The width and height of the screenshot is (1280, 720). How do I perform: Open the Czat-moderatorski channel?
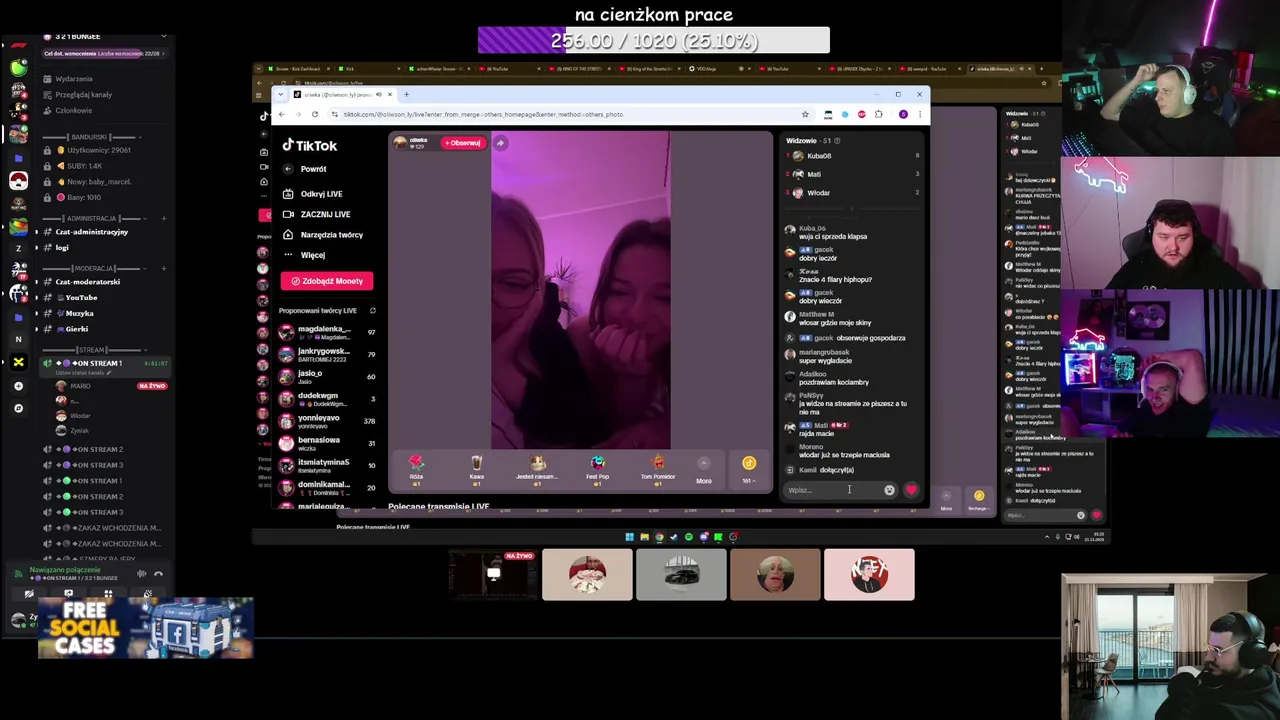(x=88, y=282)
